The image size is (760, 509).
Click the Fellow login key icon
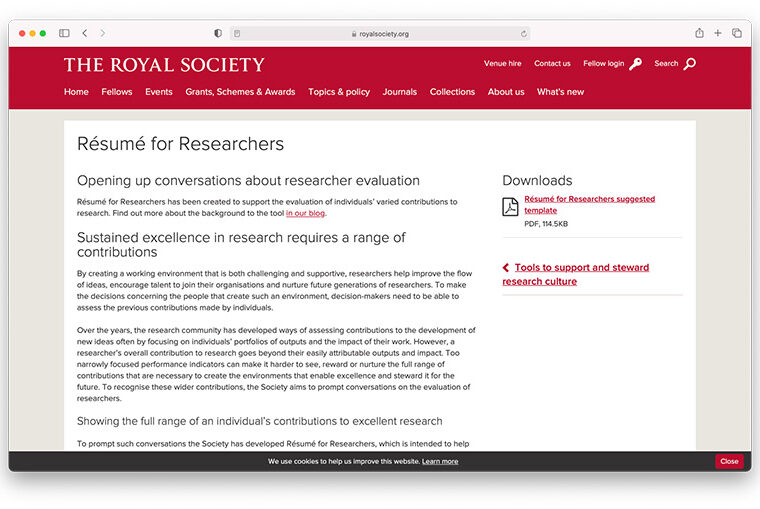click(636, 64)
